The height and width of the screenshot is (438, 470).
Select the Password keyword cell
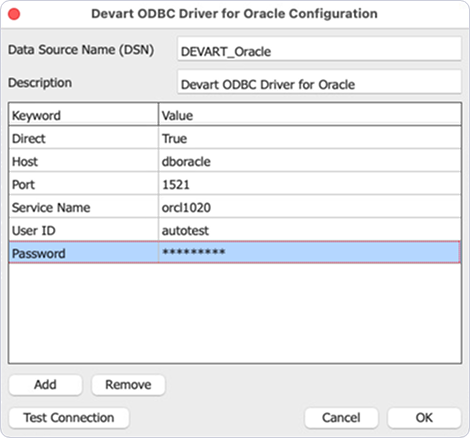click(83, 252)
